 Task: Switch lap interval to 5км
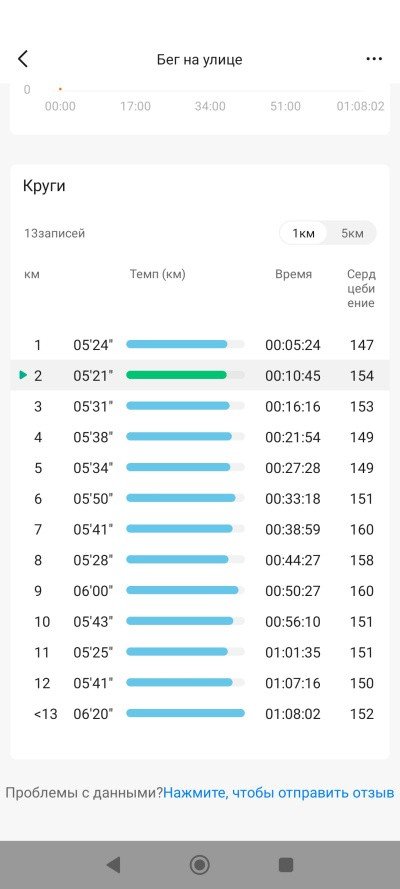352,233
